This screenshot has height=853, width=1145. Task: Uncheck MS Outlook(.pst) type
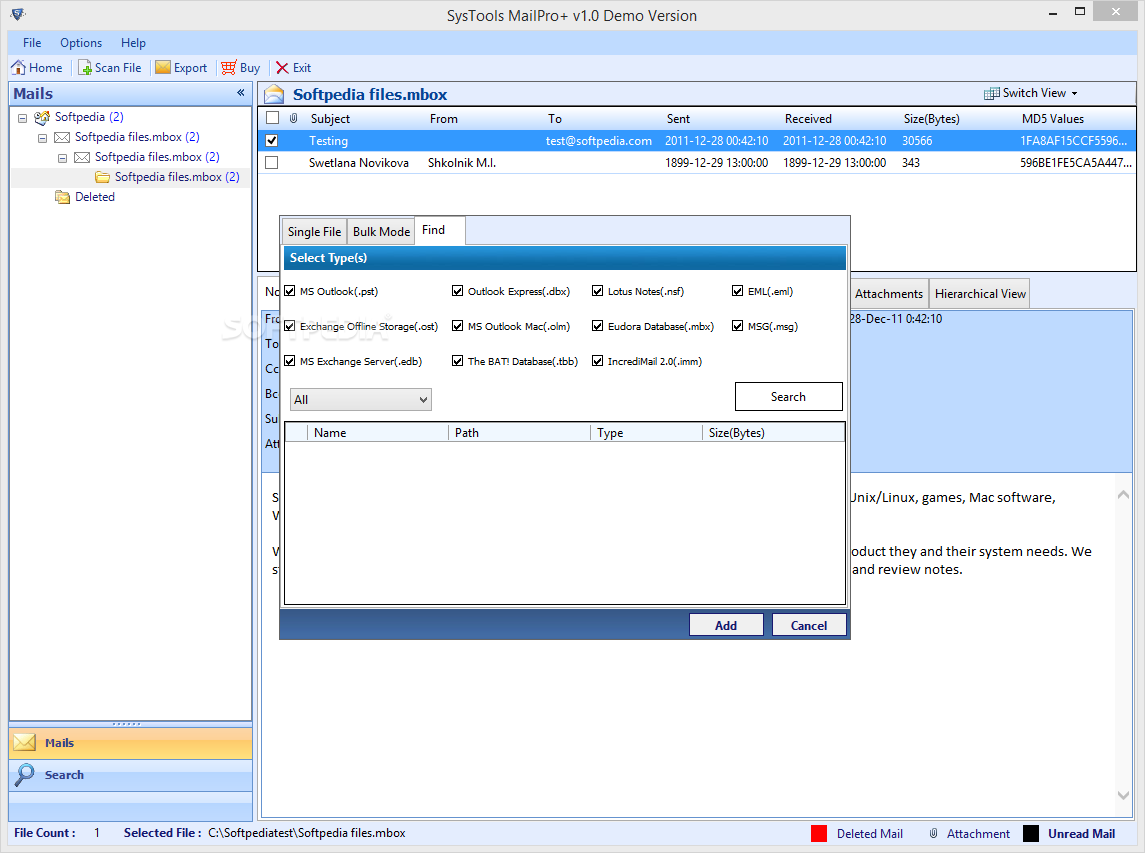point(290,291)
